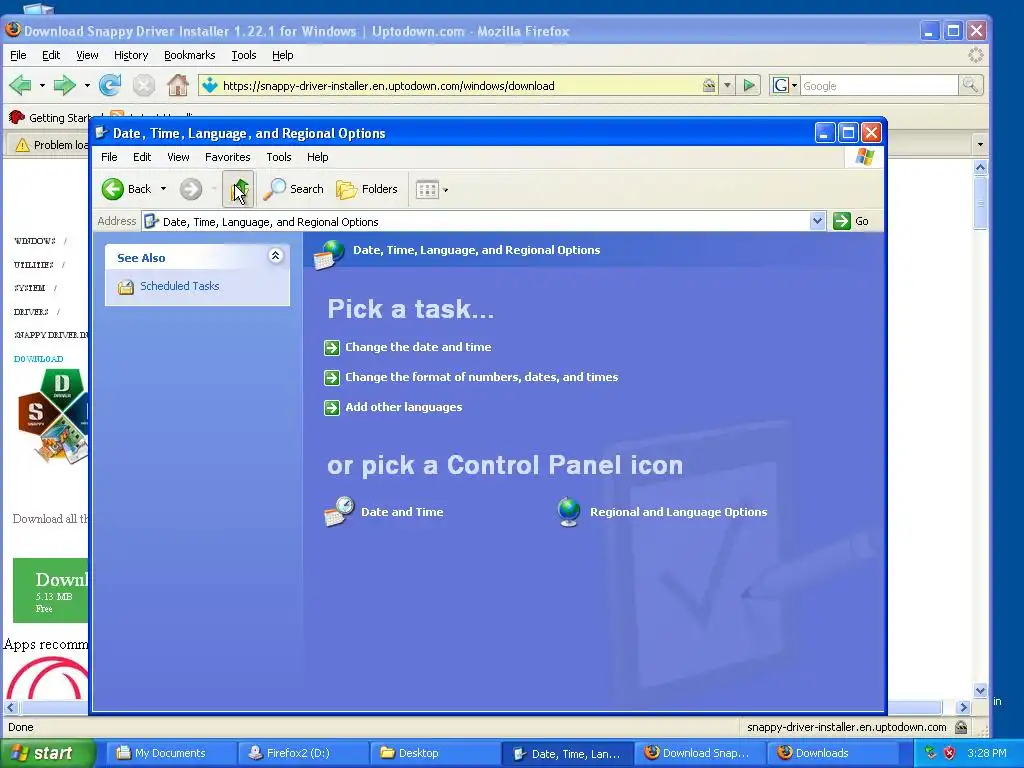Click arrow icon beside Change the format of numbers
This screenshot has width=1024, height=768.
[332, 377]
